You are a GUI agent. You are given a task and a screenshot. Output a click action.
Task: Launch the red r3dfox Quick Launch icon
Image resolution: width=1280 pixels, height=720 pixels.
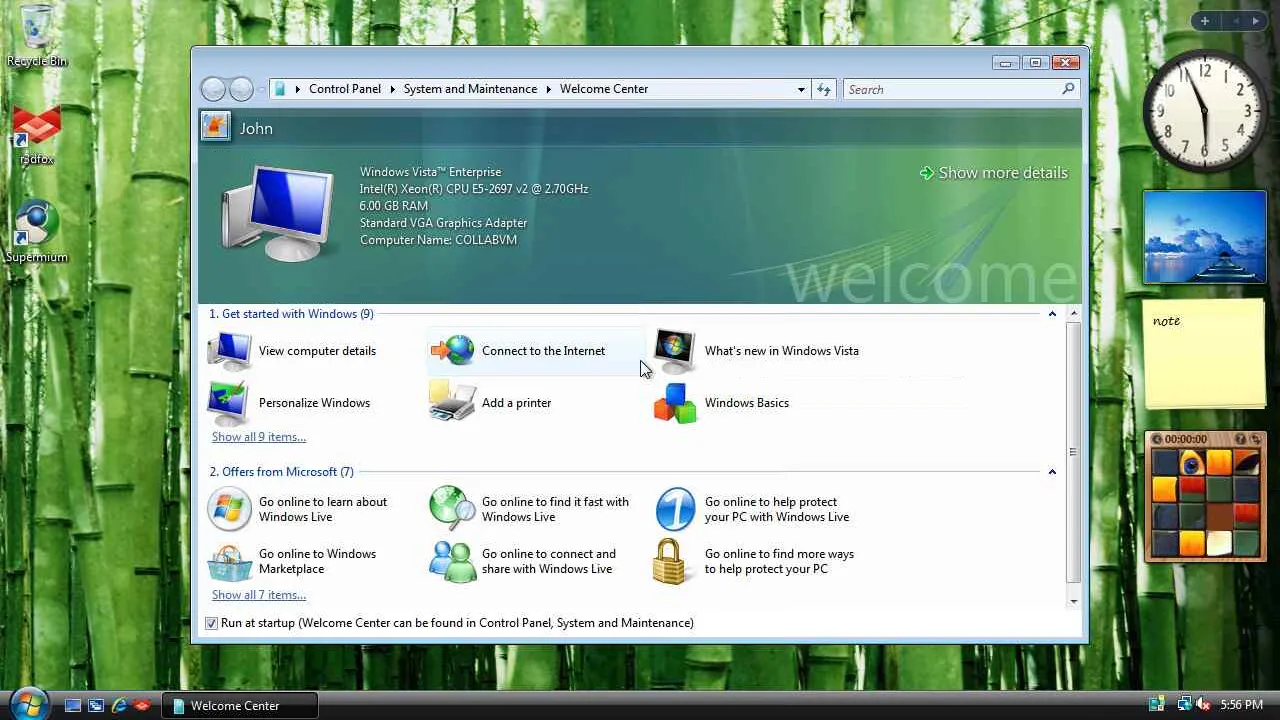(x=142, y=705)
